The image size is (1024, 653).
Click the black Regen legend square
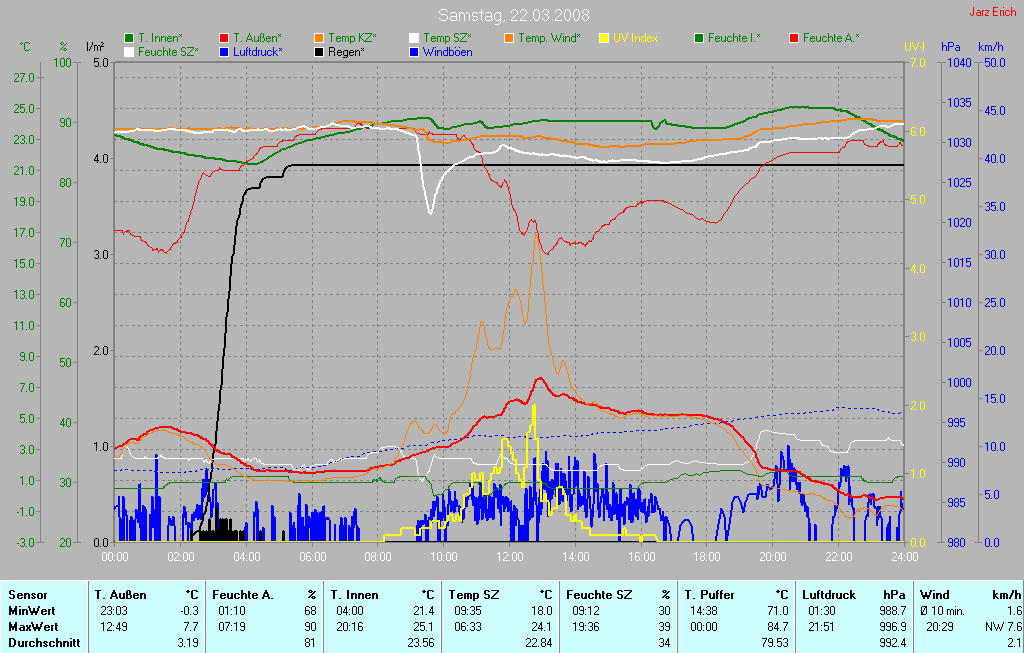coord(319,51)
